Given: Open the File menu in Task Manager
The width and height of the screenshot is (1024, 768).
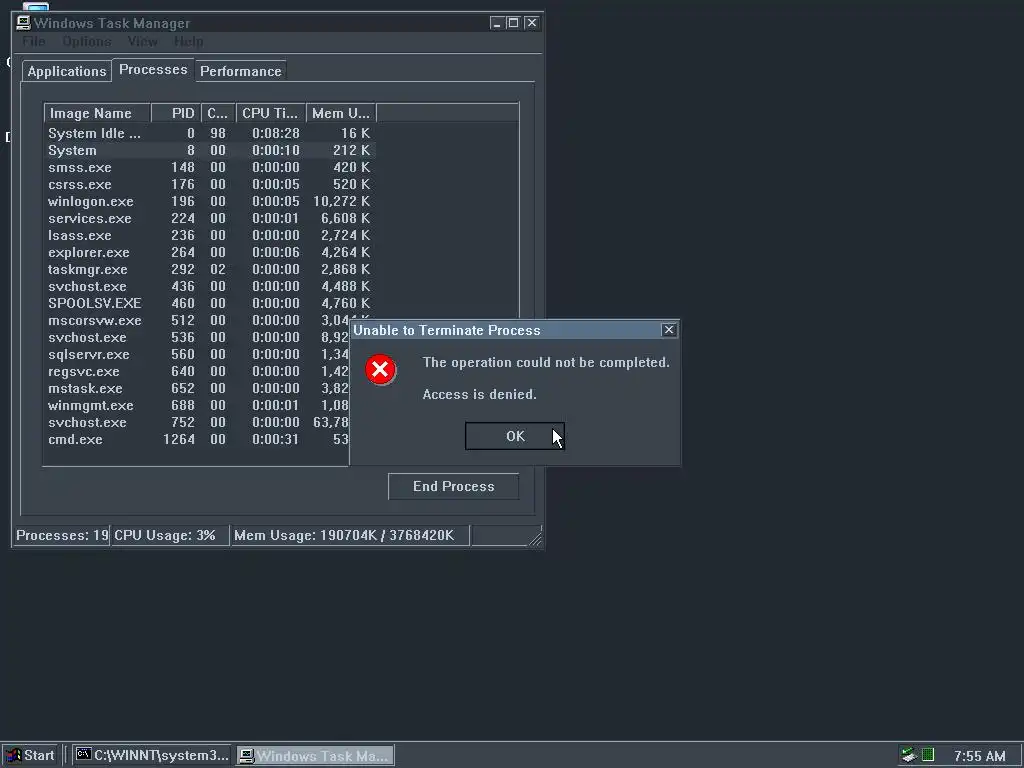Looking at the screenshot, I should (x=34, y=41).
